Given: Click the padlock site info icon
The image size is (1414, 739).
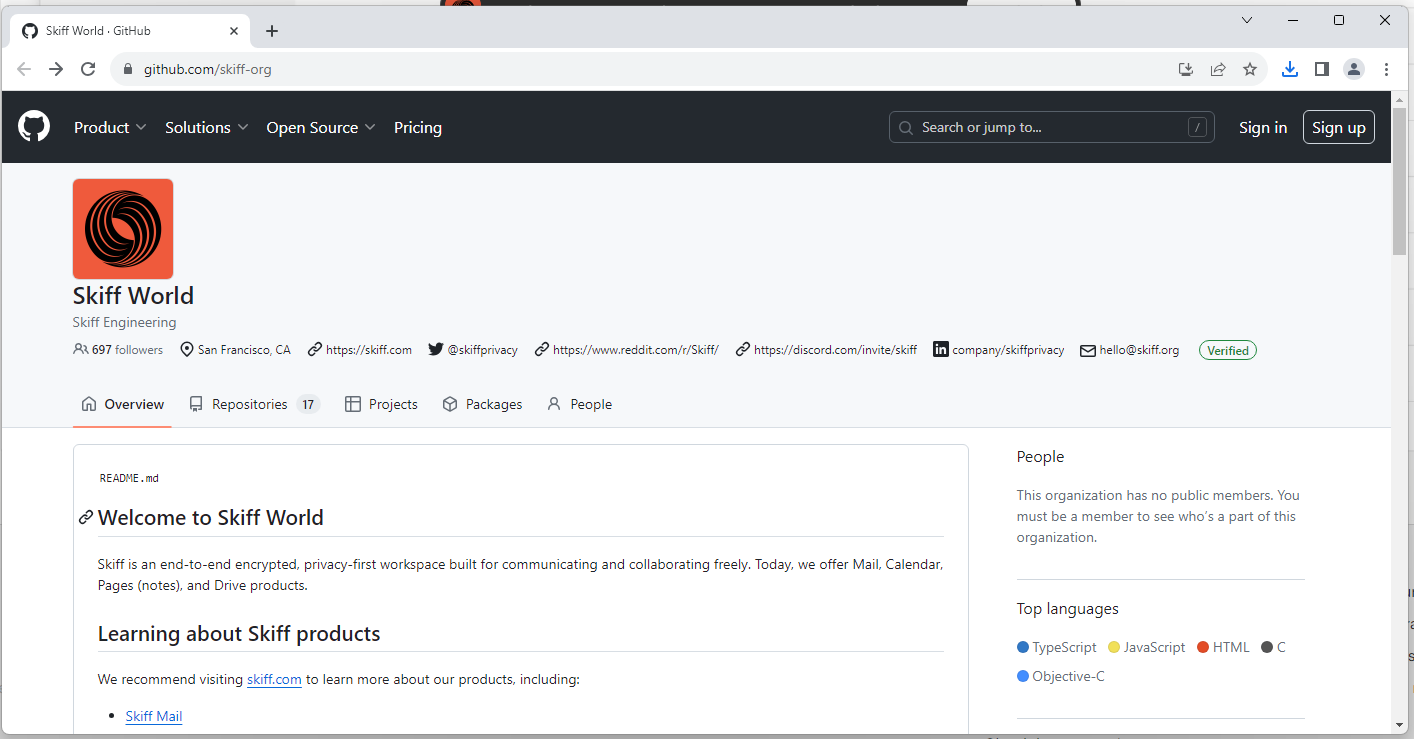Looking at the screenshot, I should click(127, 69).
